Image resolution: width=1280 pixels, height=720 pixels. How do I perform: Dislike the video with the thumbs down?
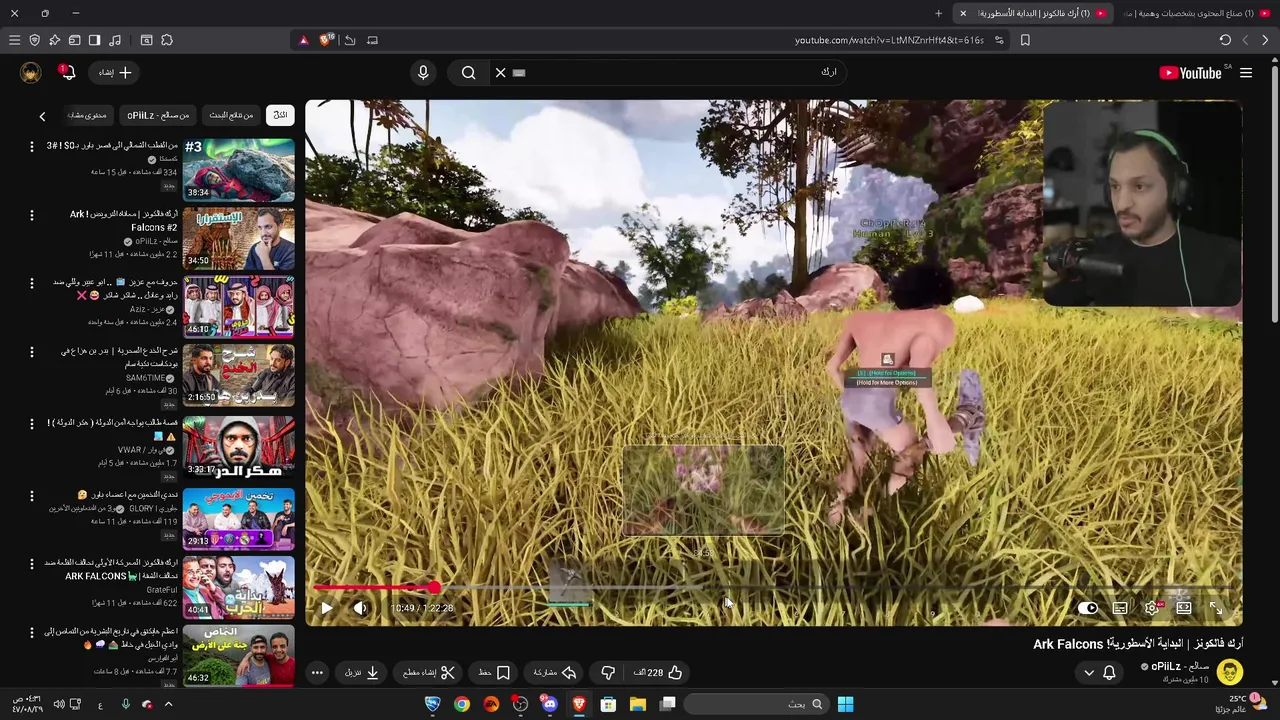click(608, 673)
